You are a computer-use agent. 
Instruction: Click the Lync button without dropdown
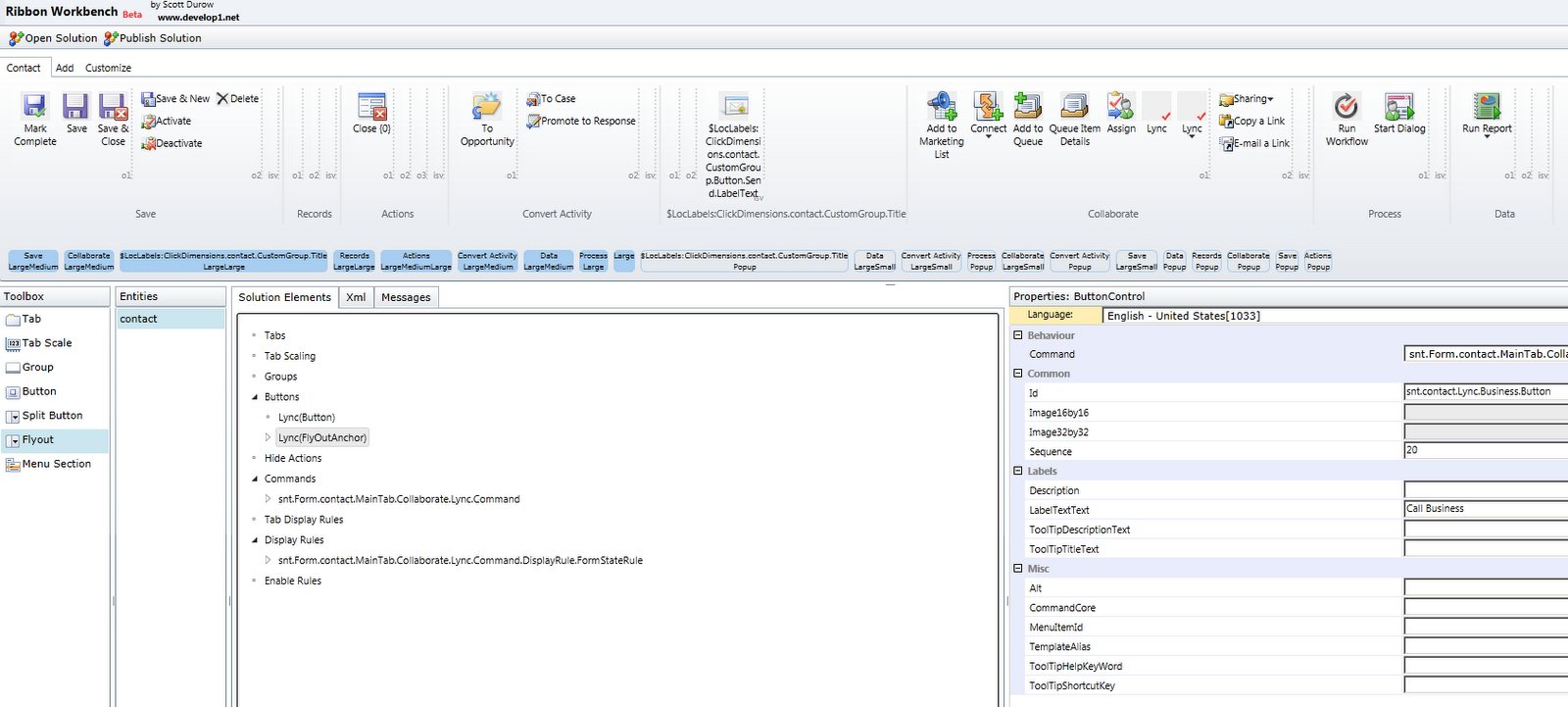pyautogui.click(x=1157, y=114)
